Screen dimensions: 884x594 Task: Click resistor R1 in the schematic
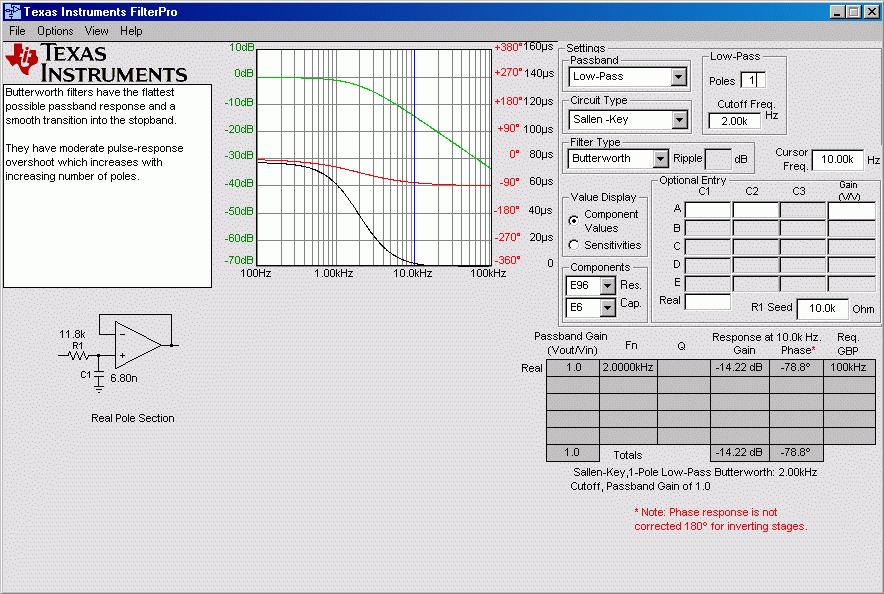78,355
